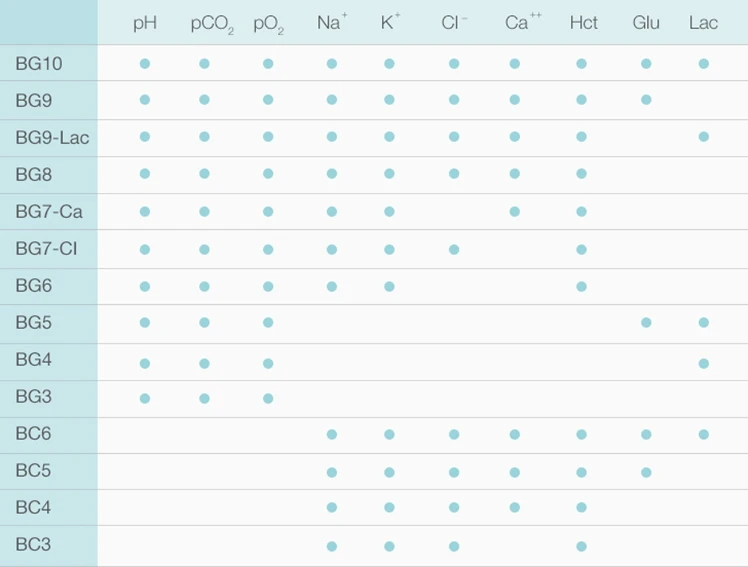This screenshot has height=567, width=748.
Task: Click the BG7-Cl Cl- dot
Action: coord(454,249)
